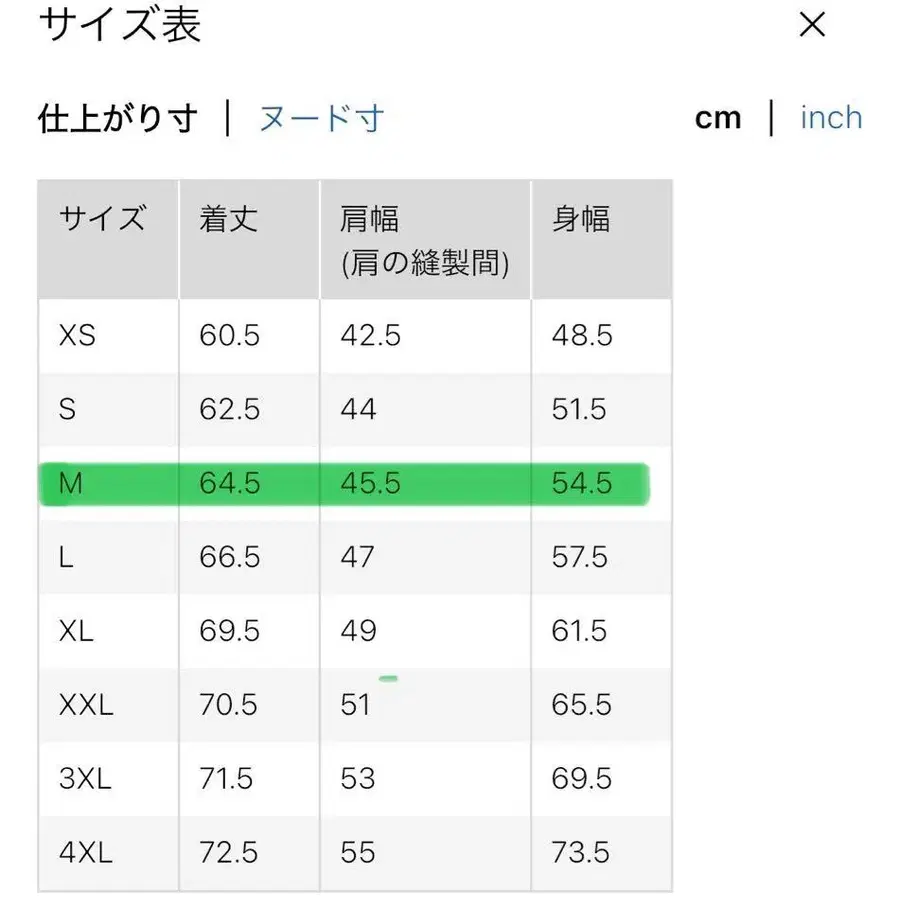The height and width of the screenshot is (900, 900).
Task: Switch measurements to inch units
Action: tap(831, 118)
